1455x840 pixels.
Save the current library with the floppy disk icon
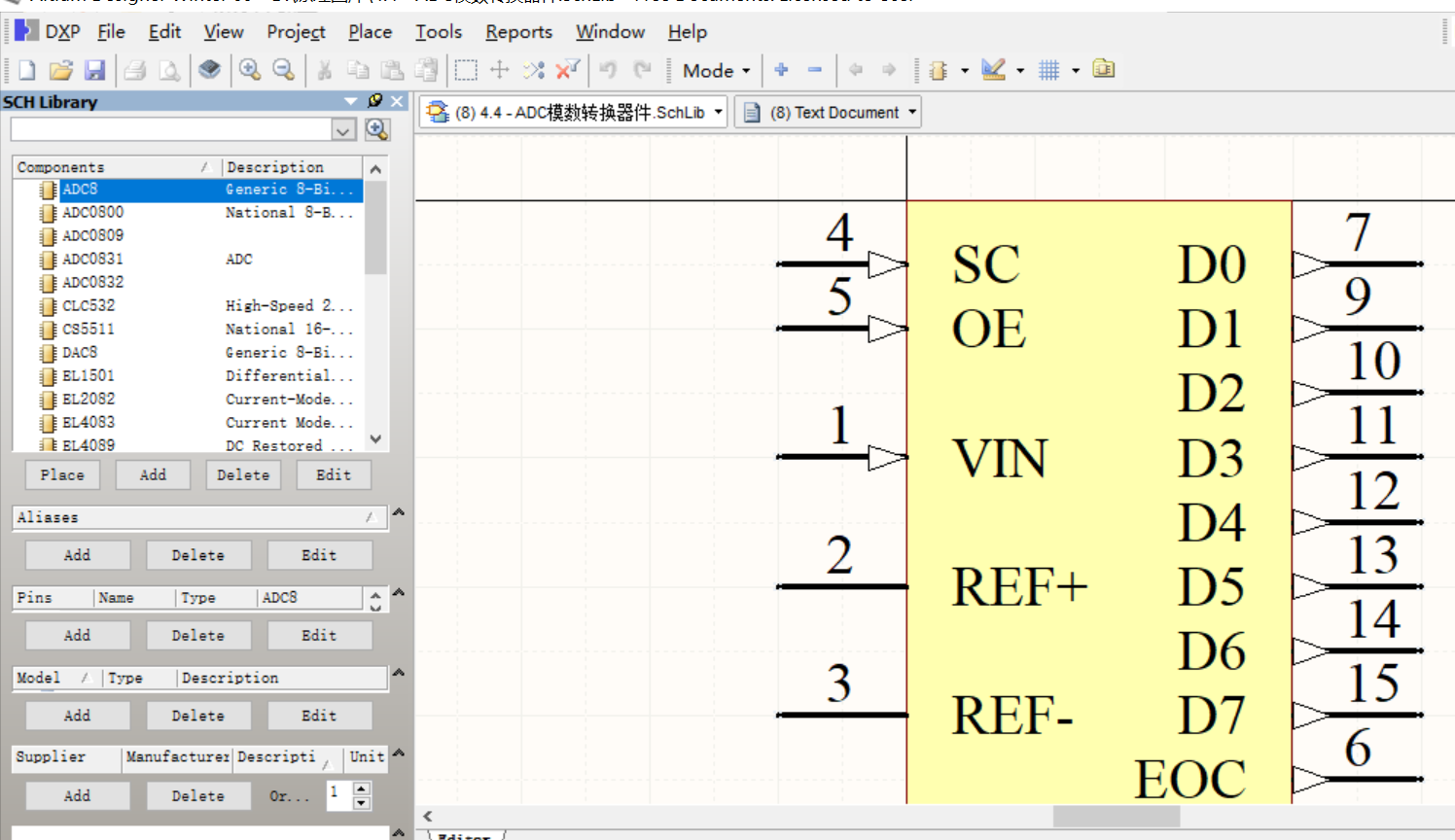pos(94,70)
